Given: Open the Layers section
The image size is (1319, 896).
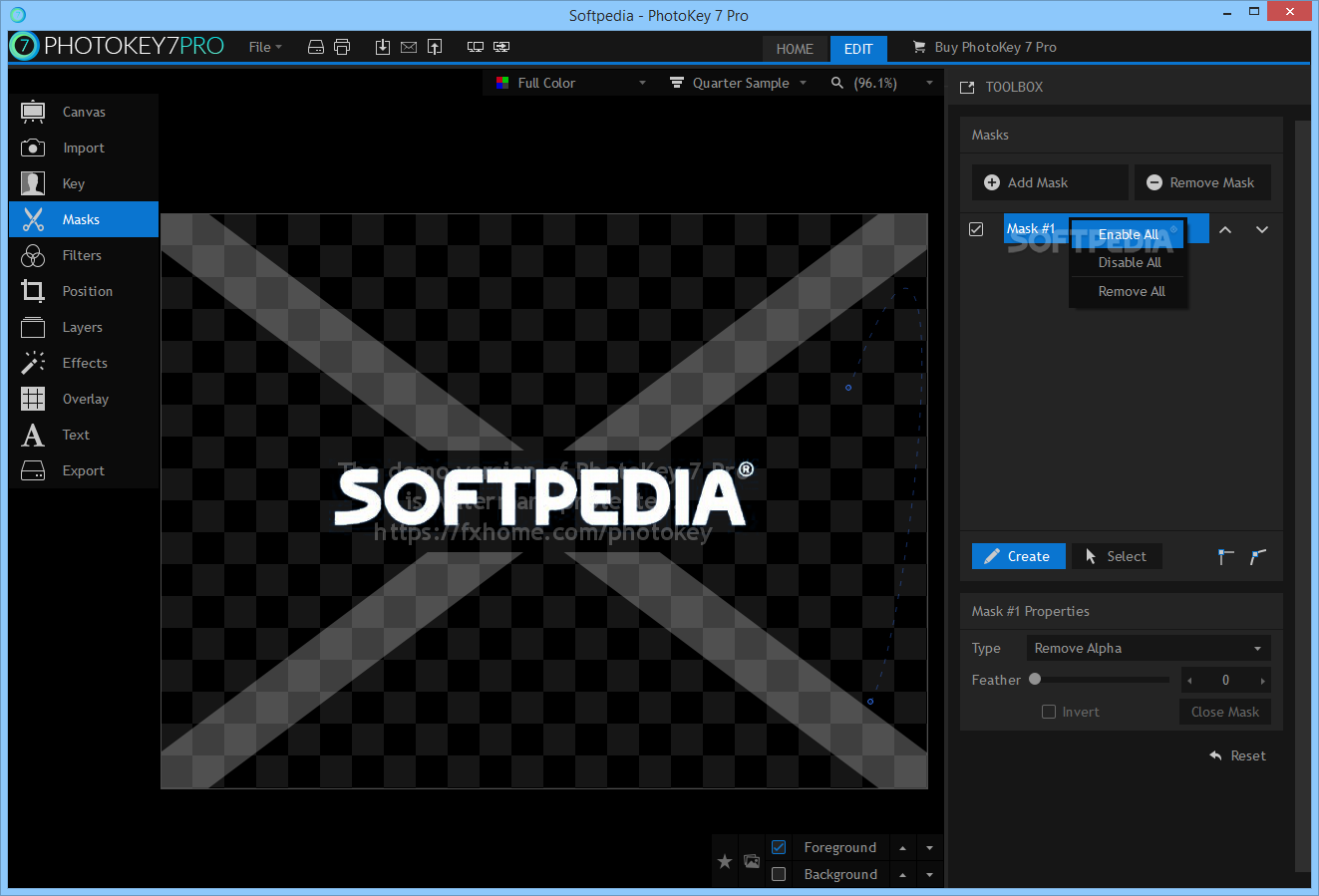Looking at the screenshot, I should (x=84, y=327).
